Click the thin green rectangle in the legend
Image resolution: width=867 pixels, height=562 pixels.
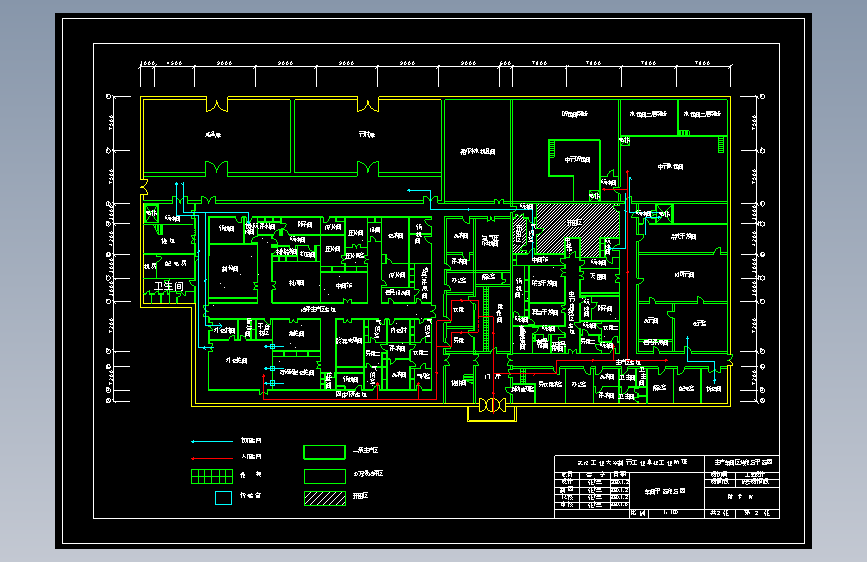[x=325, y=476]
